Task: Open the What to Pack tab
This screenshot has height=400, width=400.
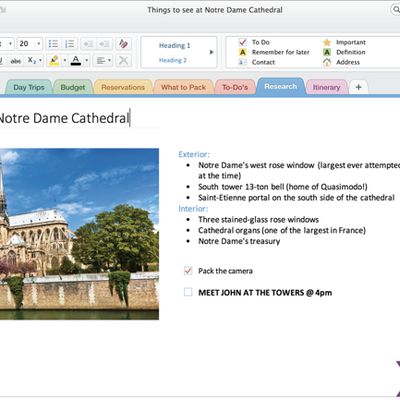Action: [183, 87]
